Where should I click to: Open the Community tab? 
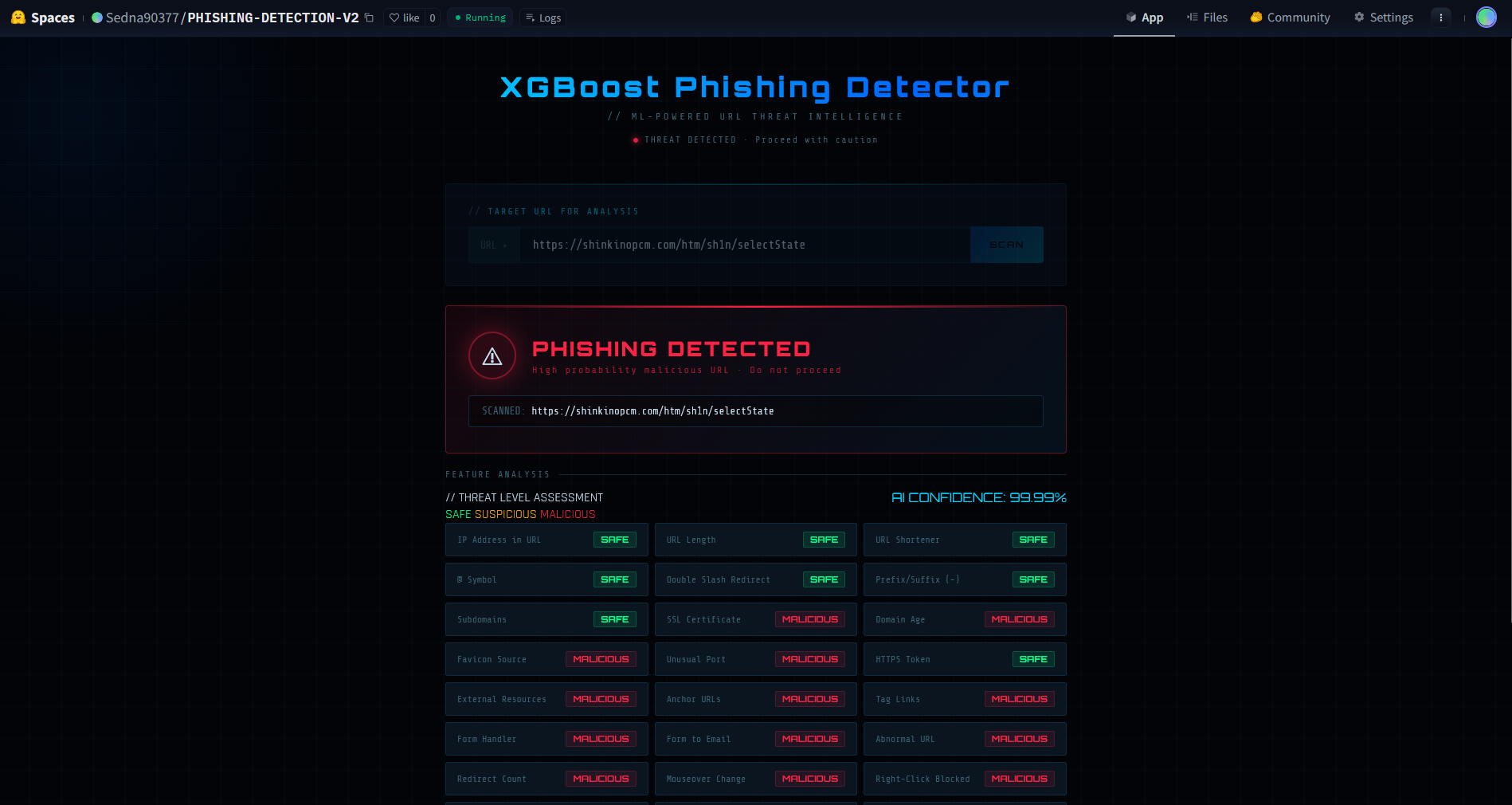tap(1290, 18)
